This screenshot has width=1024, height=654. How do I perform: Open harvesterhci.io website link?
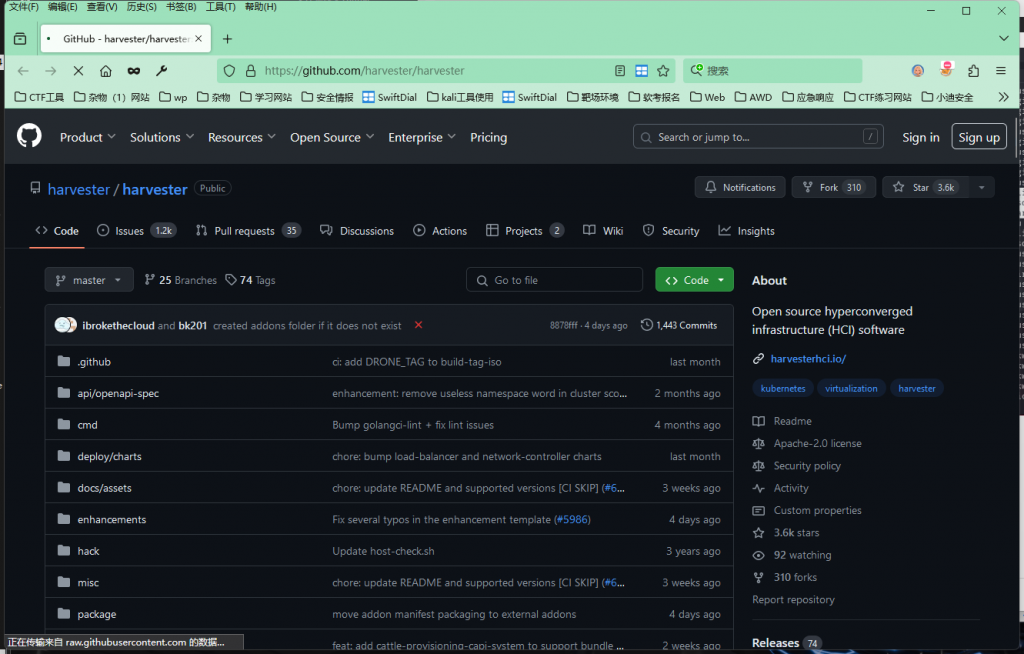tap(808, 358)
